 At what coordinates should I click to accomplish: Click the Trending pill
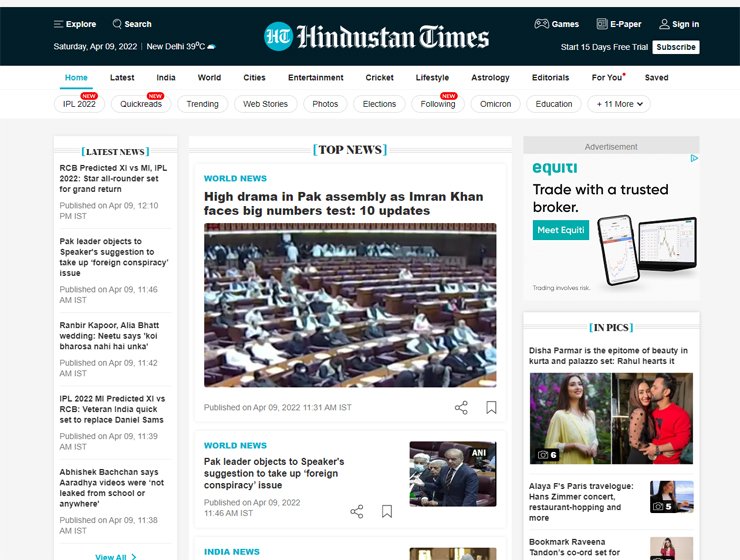pos(202,104)
